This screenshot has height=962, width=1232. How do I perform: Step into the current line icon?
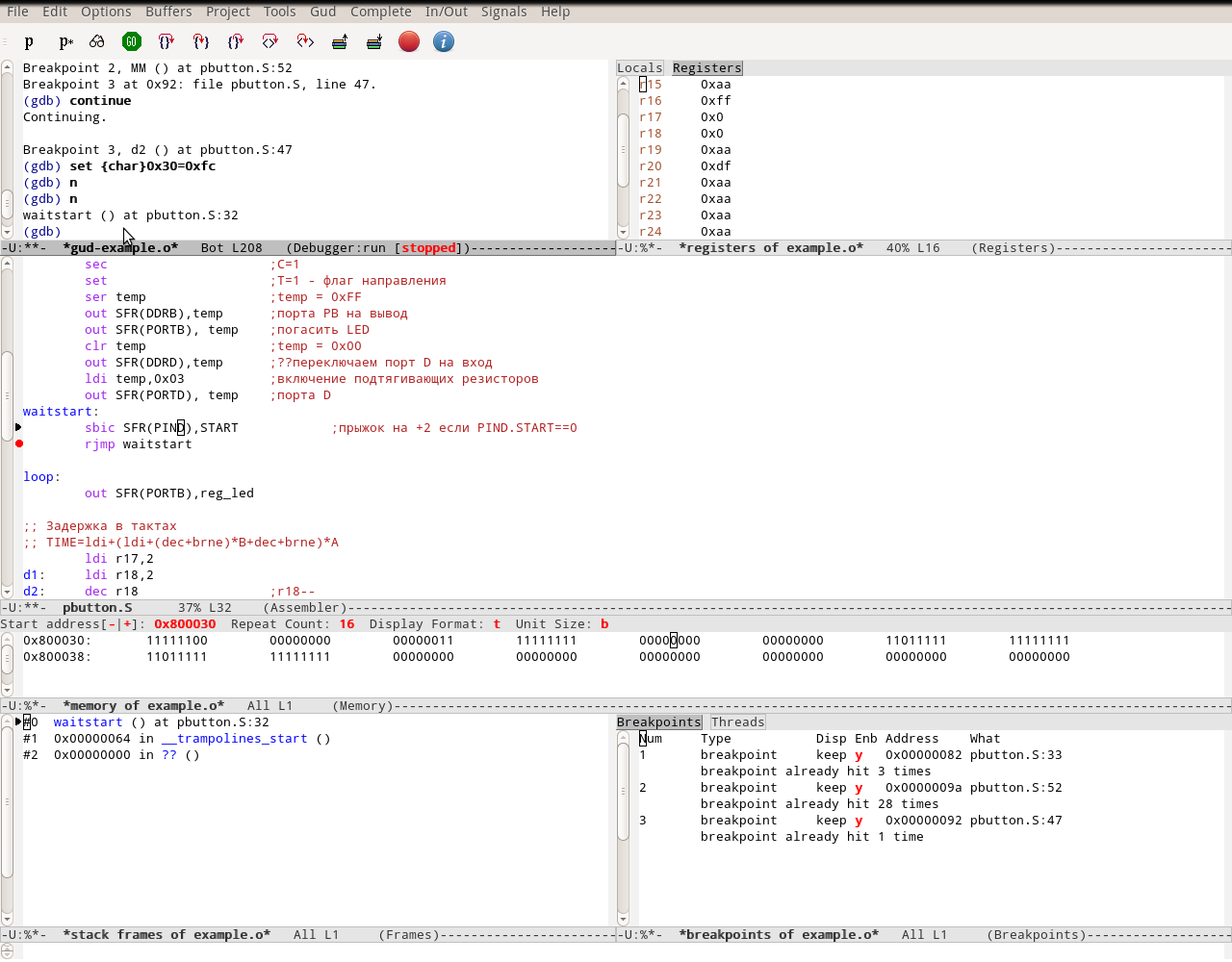200,41
